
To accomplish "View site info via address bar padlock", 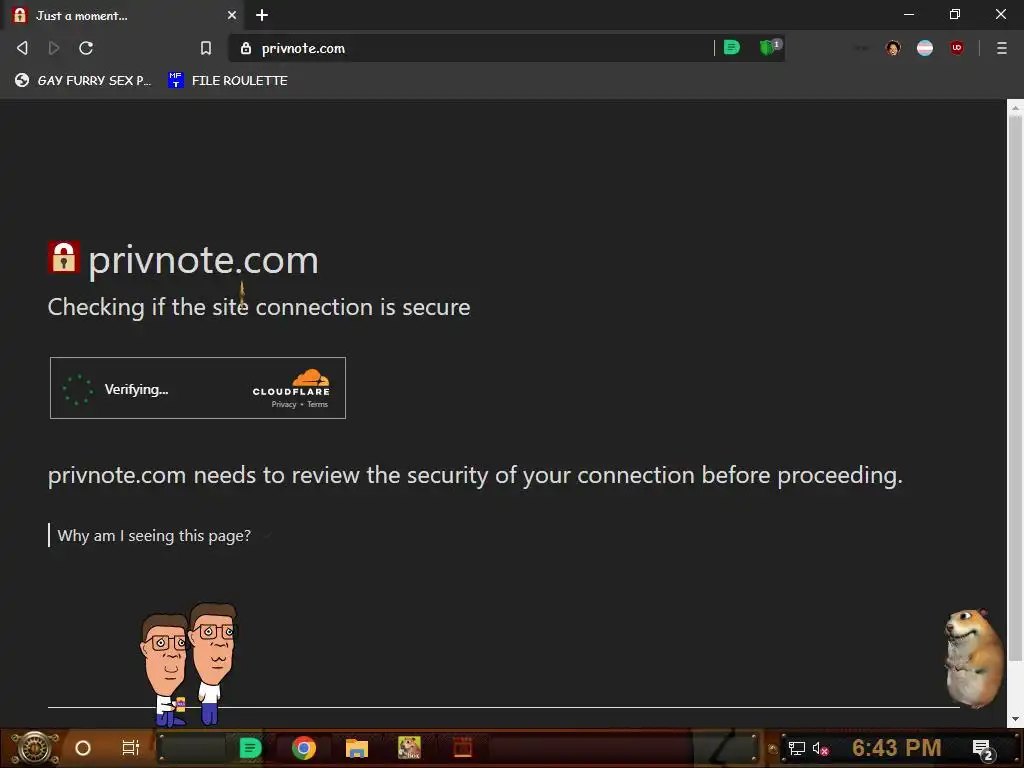I will pos(246,48).
